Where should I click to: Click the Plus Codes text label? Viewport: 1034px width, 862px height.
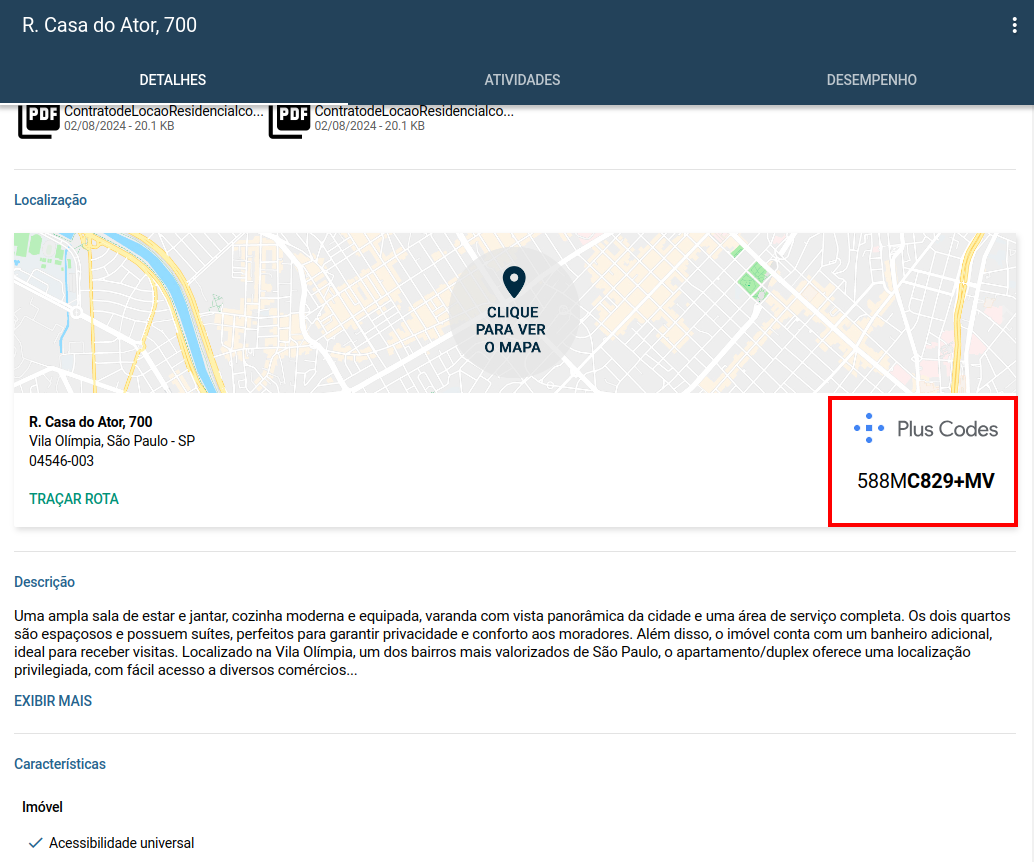click(947, 429)
